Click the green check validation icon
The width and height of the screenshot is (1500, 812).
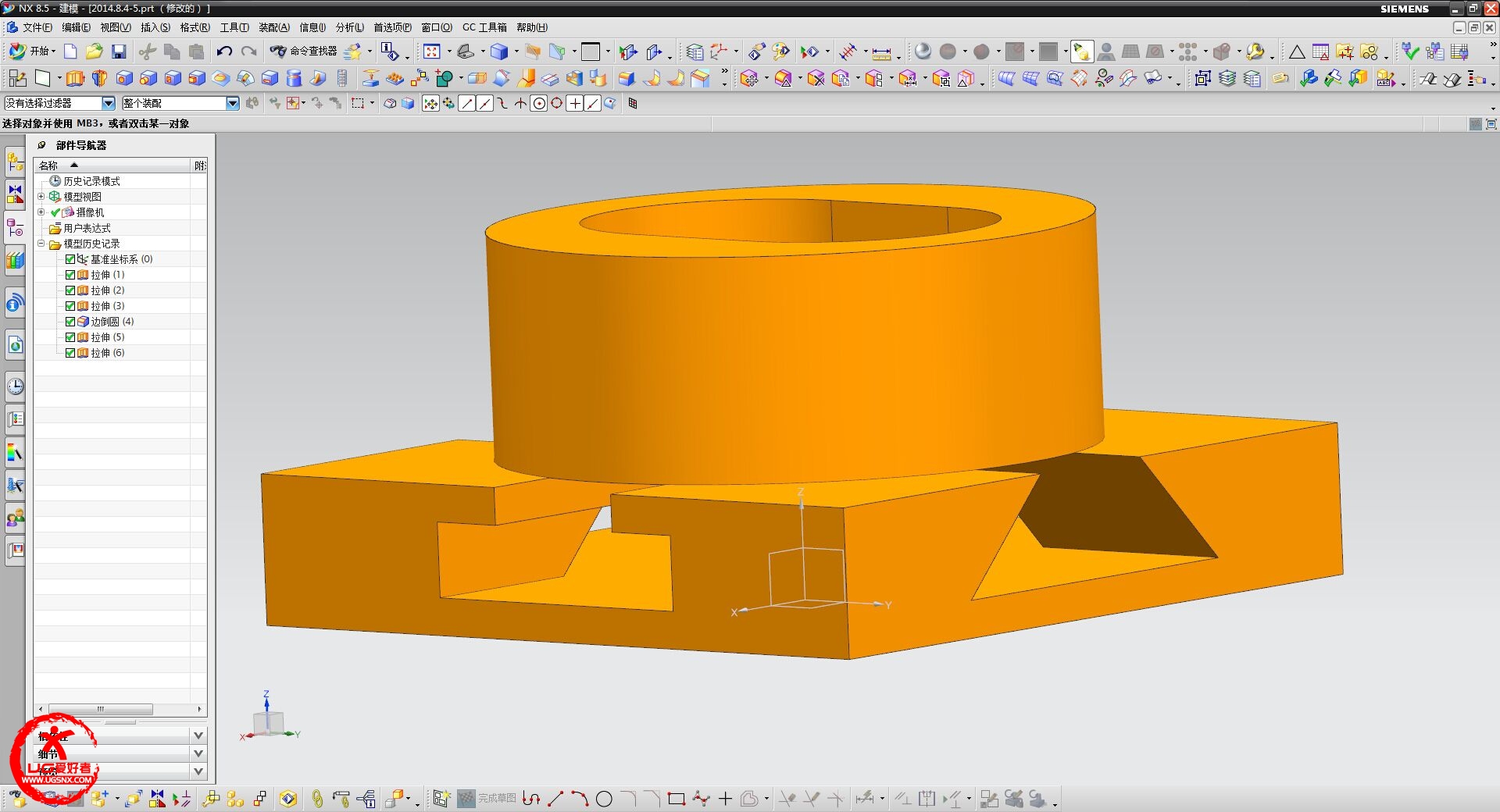(x=1410, y=52)
